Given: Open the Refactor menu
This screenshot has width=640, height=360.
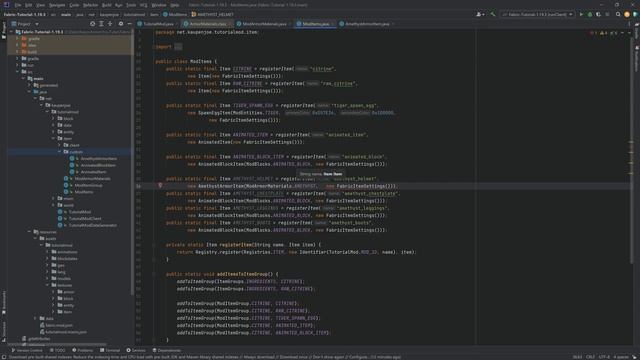Looking at the screenshot, I should pyautogui.click(x=91, y=5).
